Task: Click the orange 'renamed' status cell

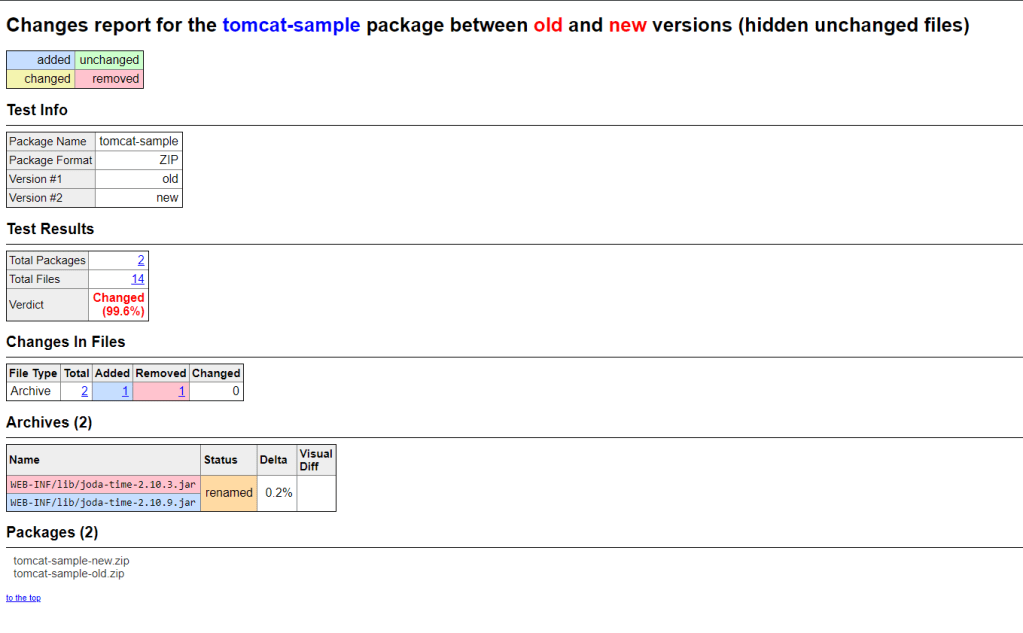Action: click(228, 493)
